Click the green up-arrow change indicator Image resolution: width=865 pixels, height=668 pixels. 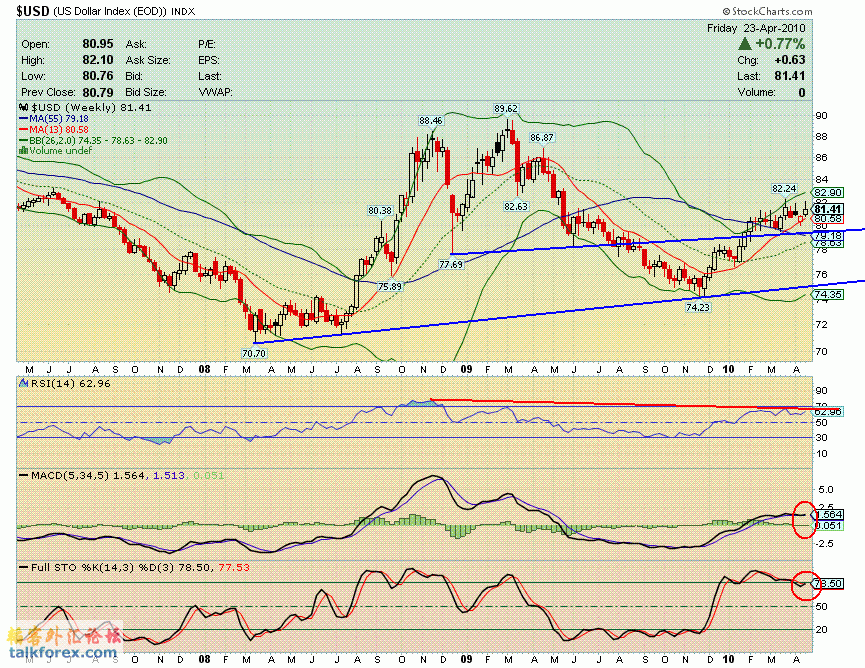click(x=745, y=44)
